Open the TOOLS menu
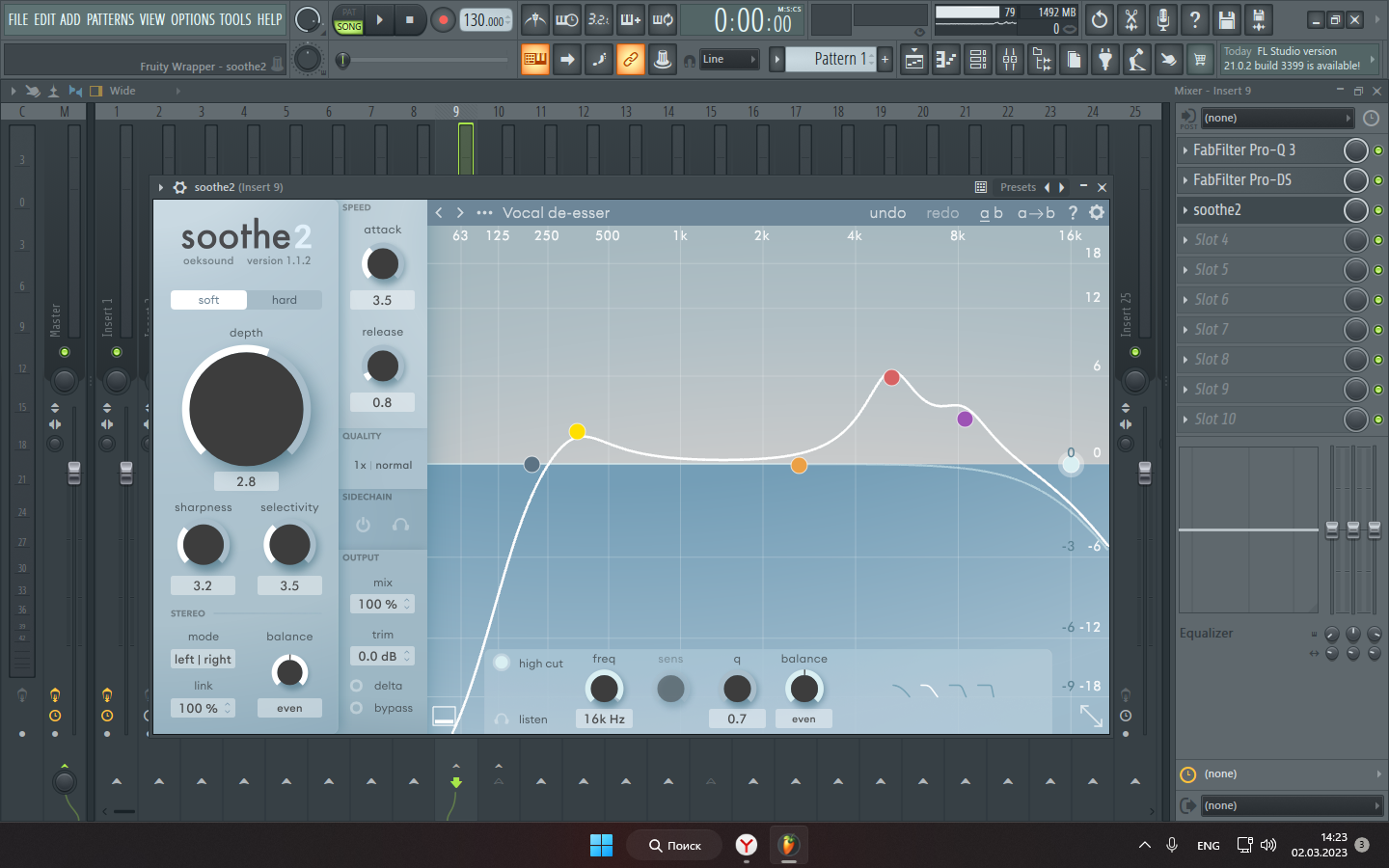 click(x=235, y=19)
